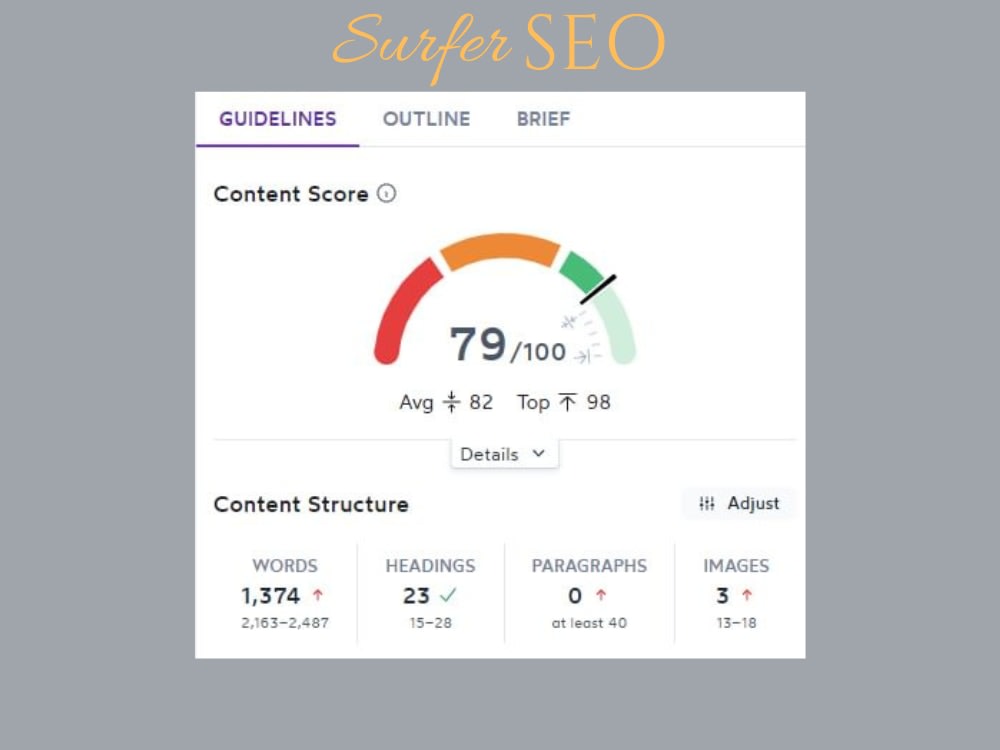Open the BRIEF tab
Screen dimensions: 1000x750
click(543, 119)
